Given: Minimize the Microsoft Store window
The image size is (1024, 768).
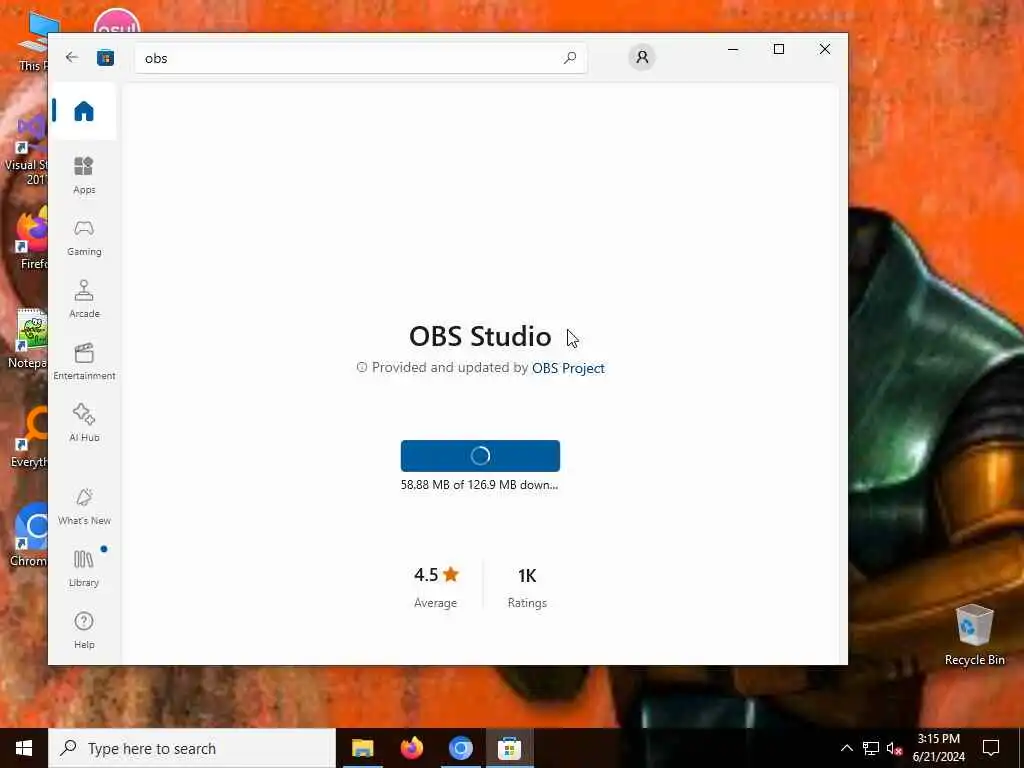Looking at the screenshot, I should tap(733, 49).
